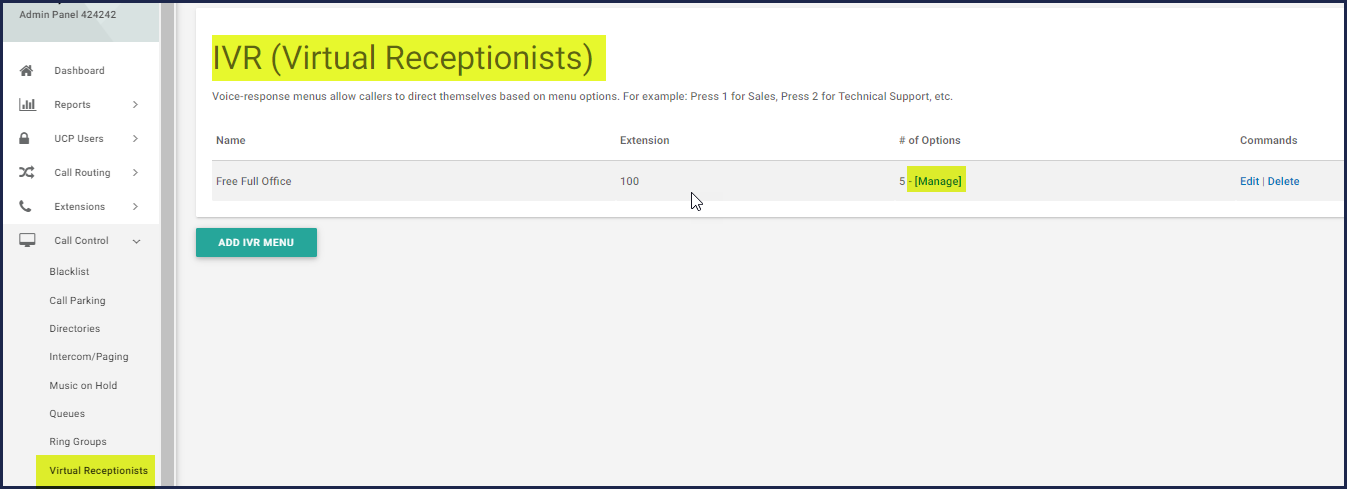Click the Call Control monitor icon

(x=27, y=241)
